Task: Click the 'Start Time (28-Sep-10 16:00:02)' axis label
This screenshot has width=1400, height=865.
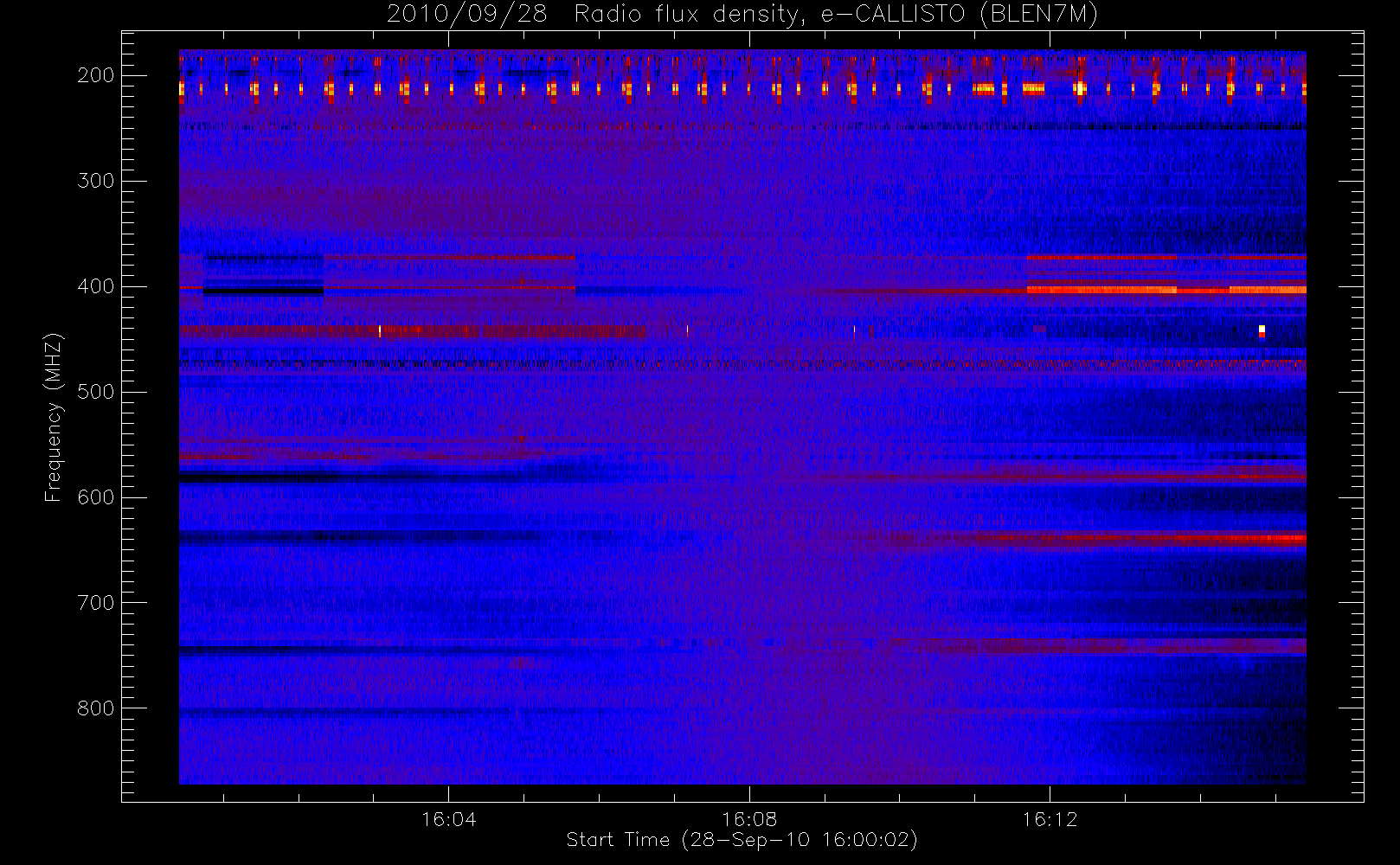Action: (x=742, y=840)
